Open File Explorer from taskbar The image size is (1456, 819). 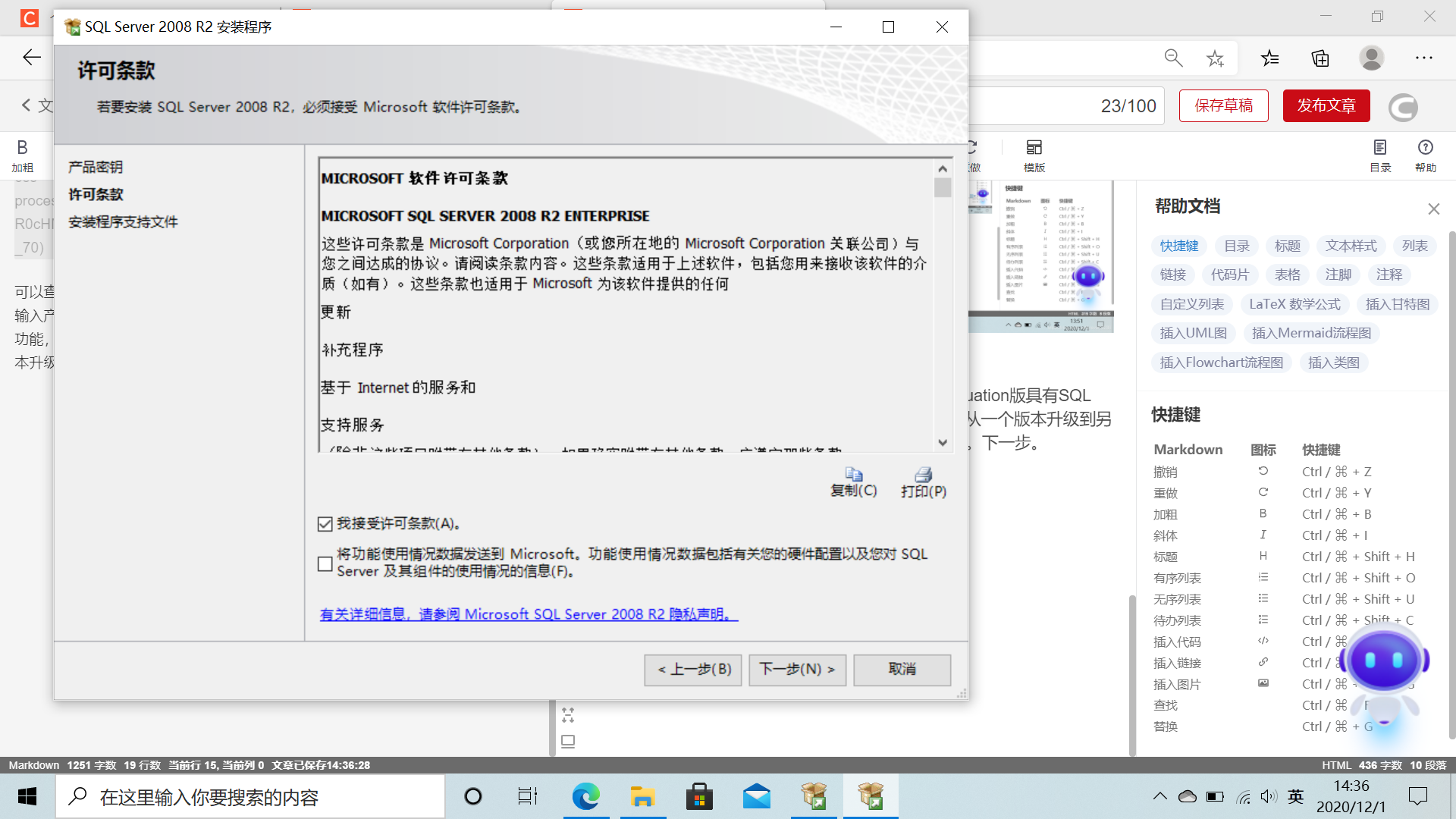(x=642, y=796)
